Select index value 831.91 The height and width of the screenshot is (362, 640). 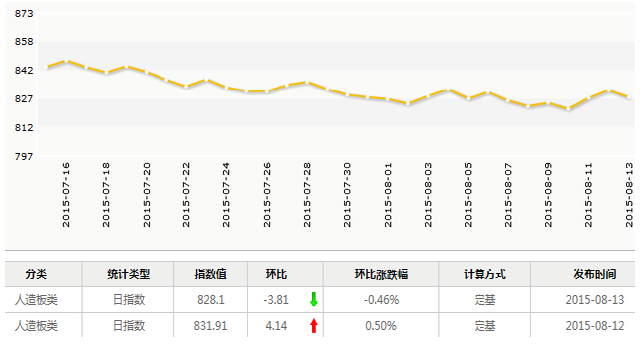211,326
